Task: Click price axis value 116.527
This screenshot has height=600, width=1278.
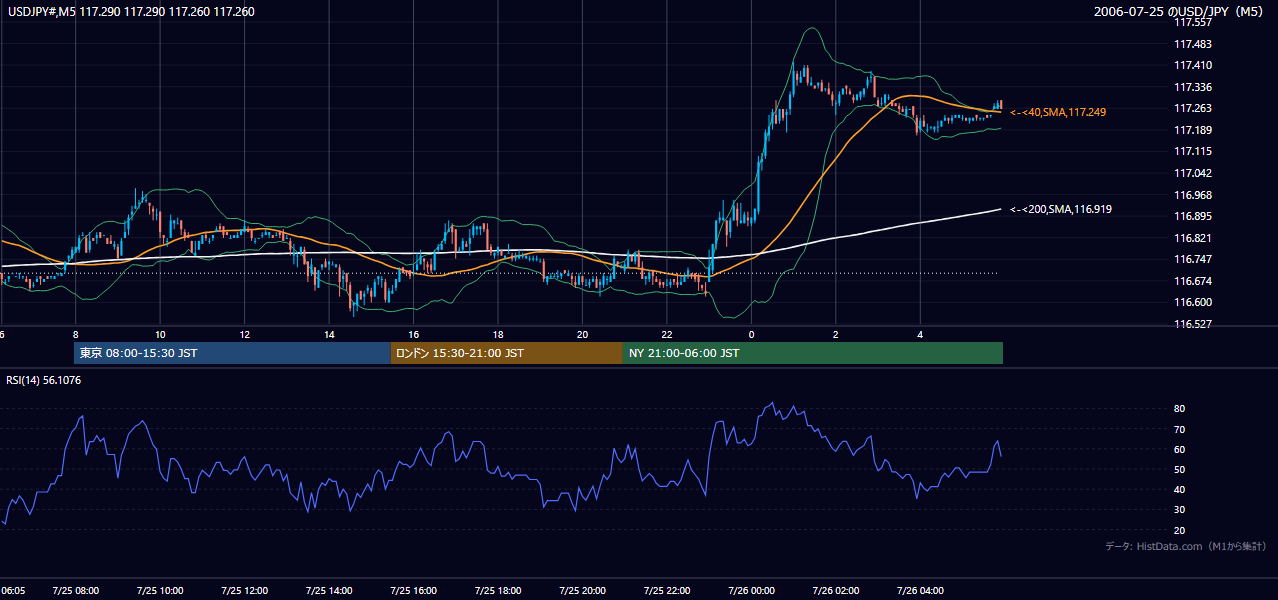Action: pyautogui.click(x=1193, y=324)
